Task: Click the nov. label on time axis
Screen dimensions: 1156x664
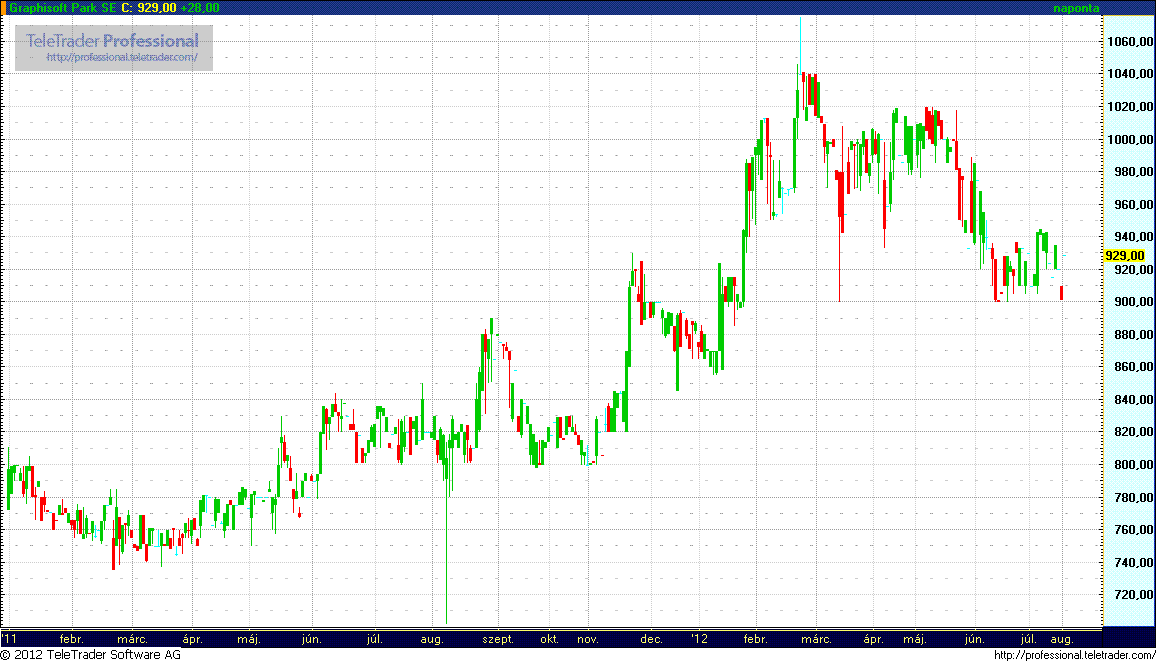Action: tap(588, 639)
